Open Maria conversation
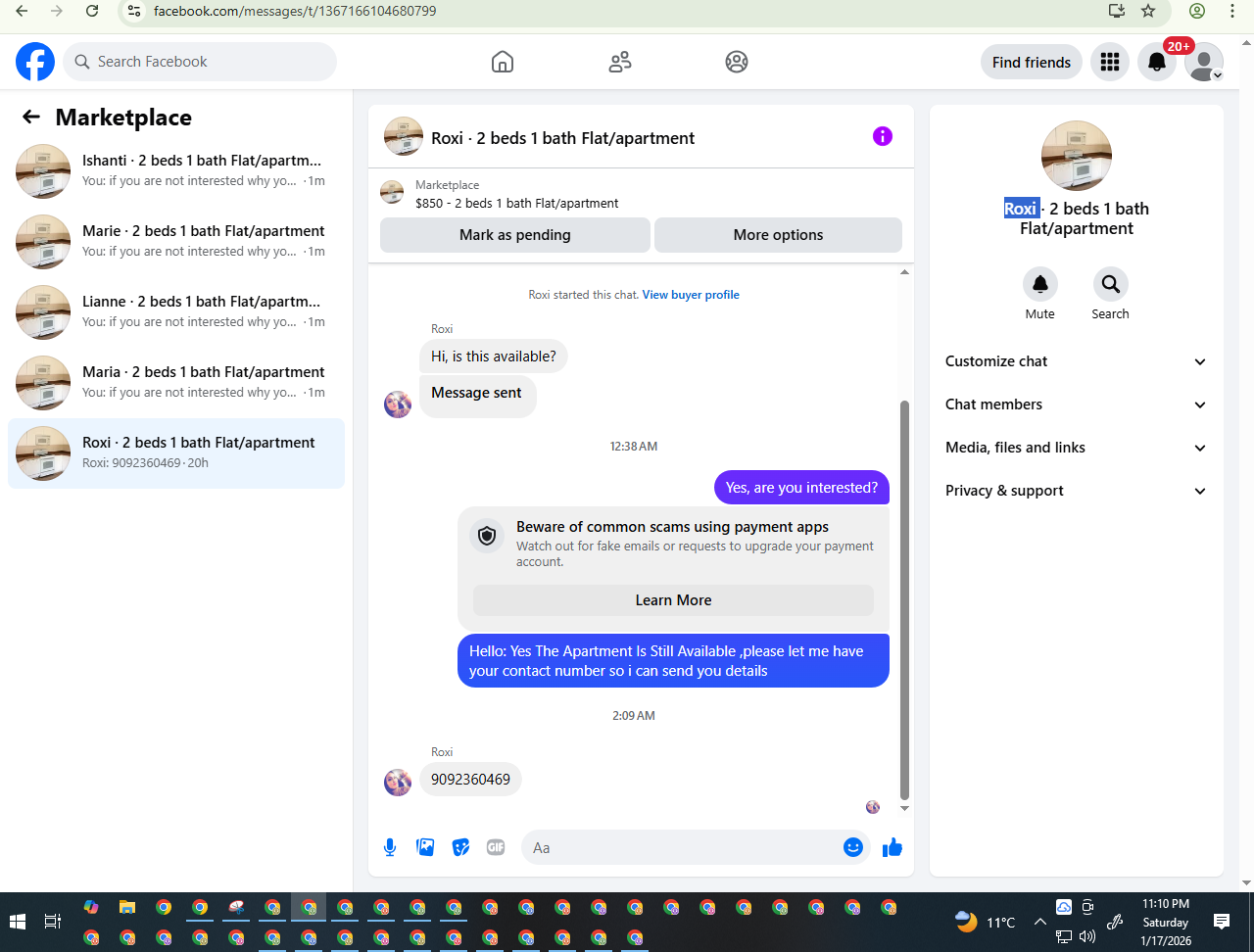This screenshot has height=952, width=1254. pyautogui.click(x=176, y=383)
